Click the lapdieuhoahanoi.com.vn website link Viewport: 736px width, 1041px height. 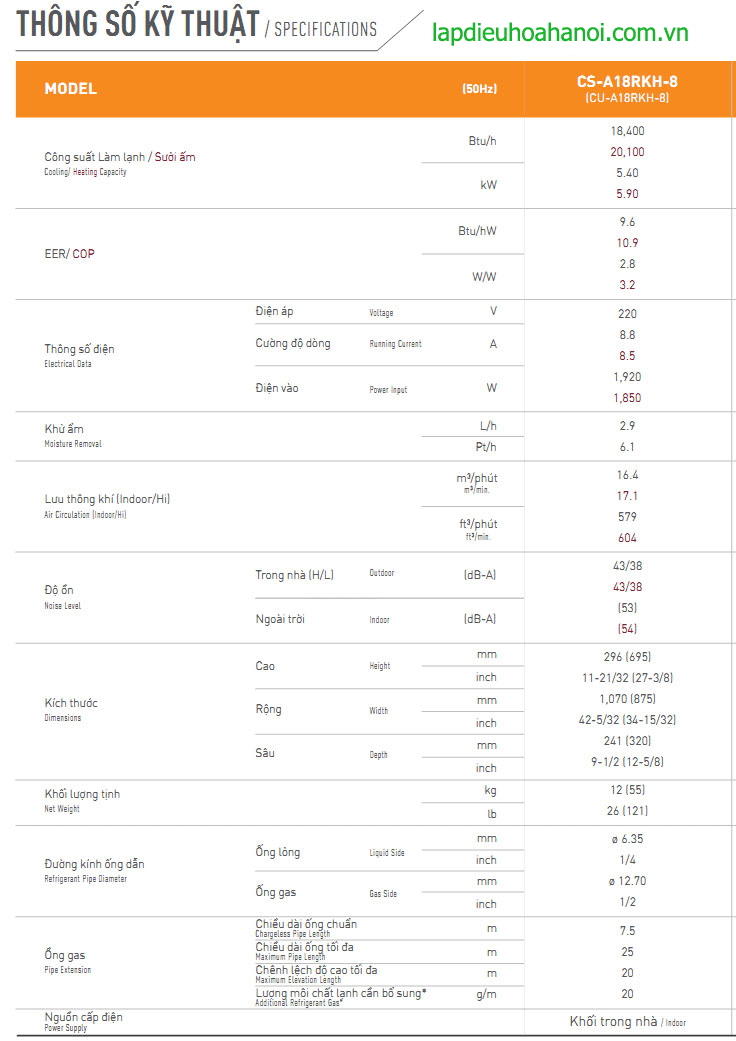[560, 34]
